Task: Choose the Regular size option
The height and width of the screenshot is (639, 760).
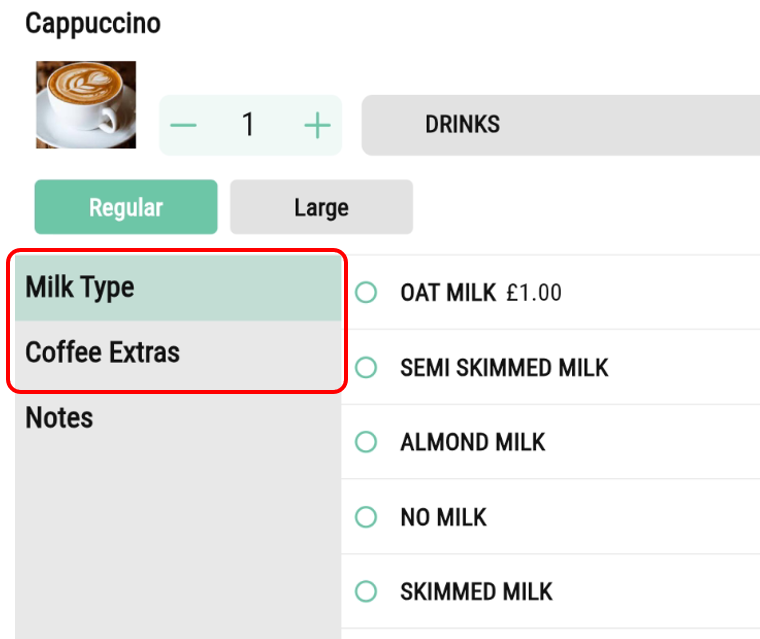Action: pyautogui.click(x=126, y=207)
